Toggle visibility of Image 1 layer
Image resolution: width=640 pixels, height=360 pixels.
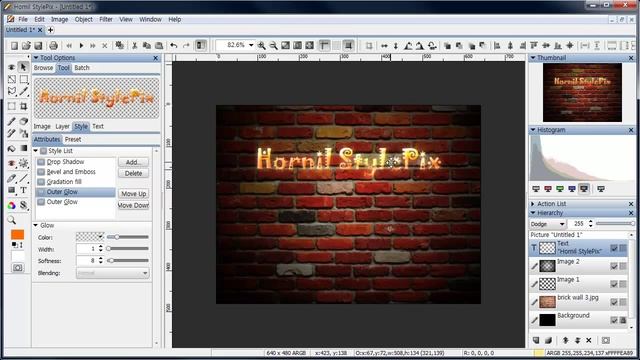(x=614, y=284)
